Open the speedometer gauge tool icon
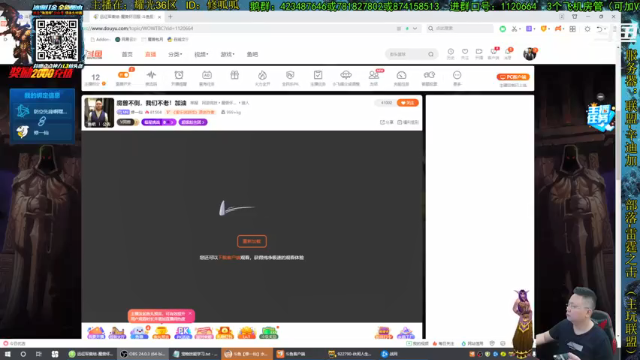Image resolution: width=640 pixels, height=360 pixels. pyautogui.click(x=401, y=75)
